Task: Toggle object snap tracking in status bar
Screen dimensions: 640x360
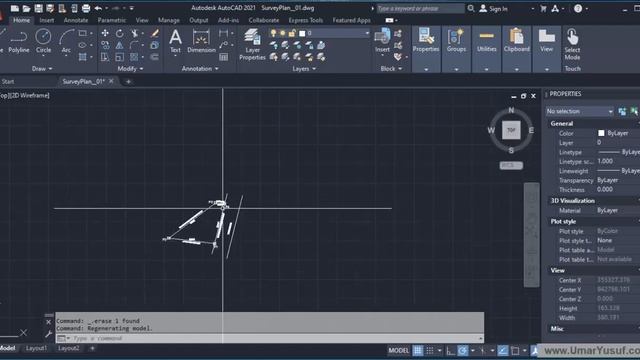Action: [x=503, y=350]
